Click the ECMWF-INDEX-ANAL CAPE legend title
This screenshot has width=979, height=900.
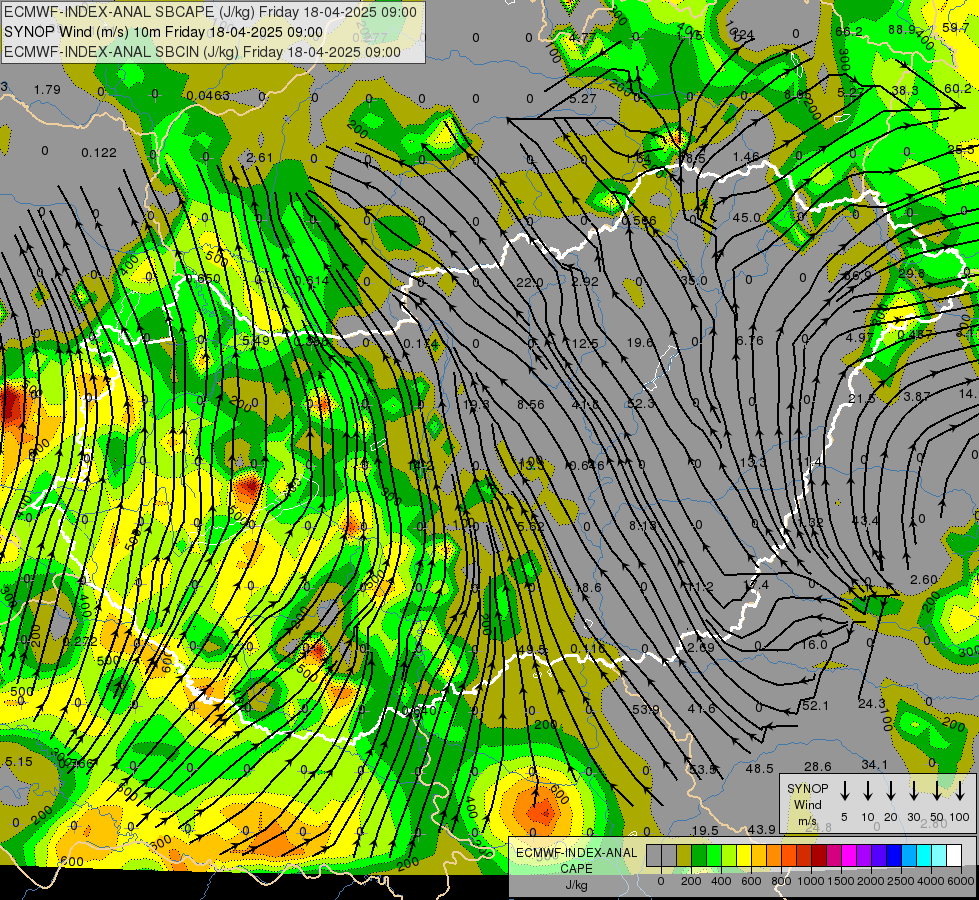tap(576, 869)
